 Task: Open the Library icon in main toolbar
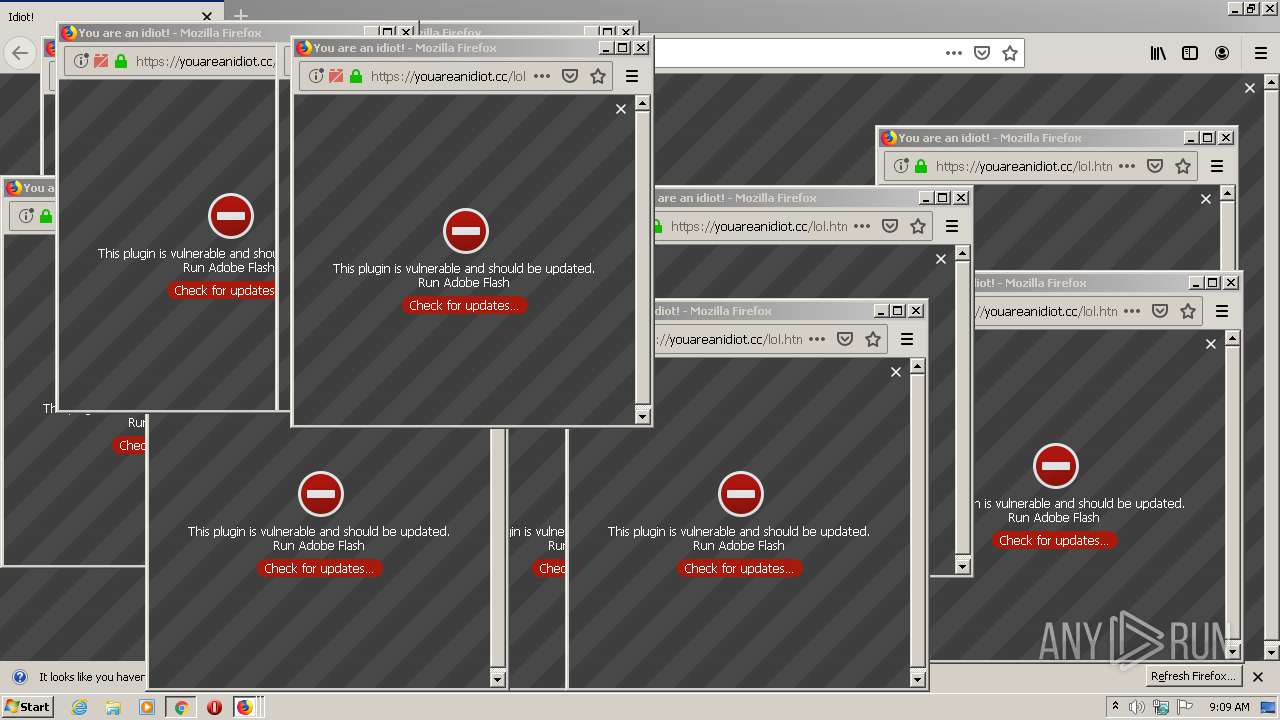[x=1158, y=53]
